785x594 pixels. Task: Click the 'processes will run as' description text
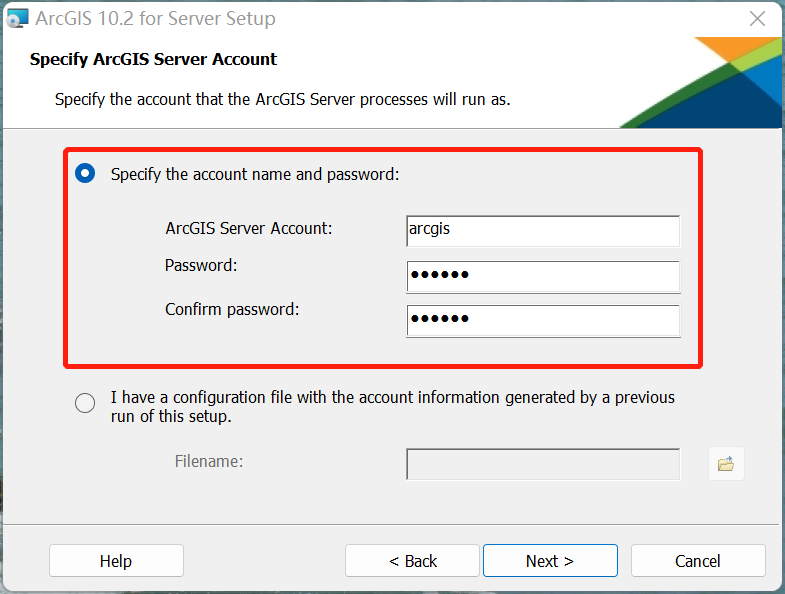(435, 99)
